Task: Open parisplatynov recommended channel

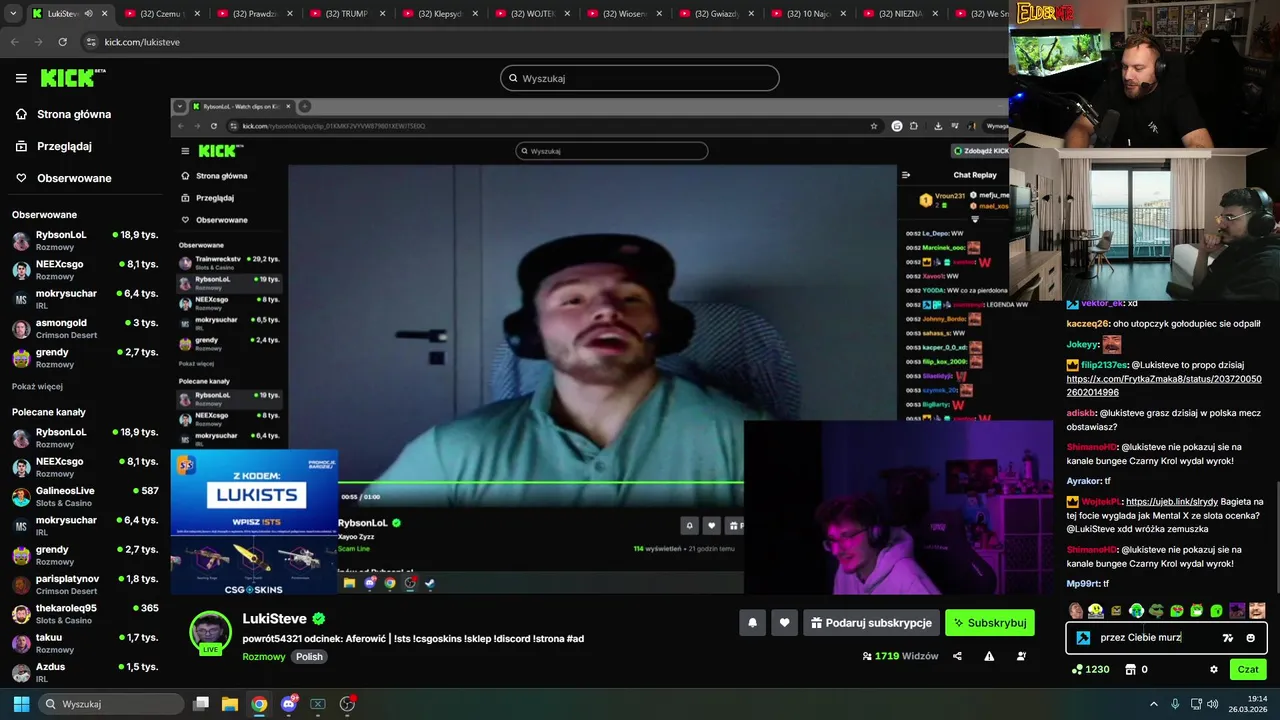Action: 85,584
